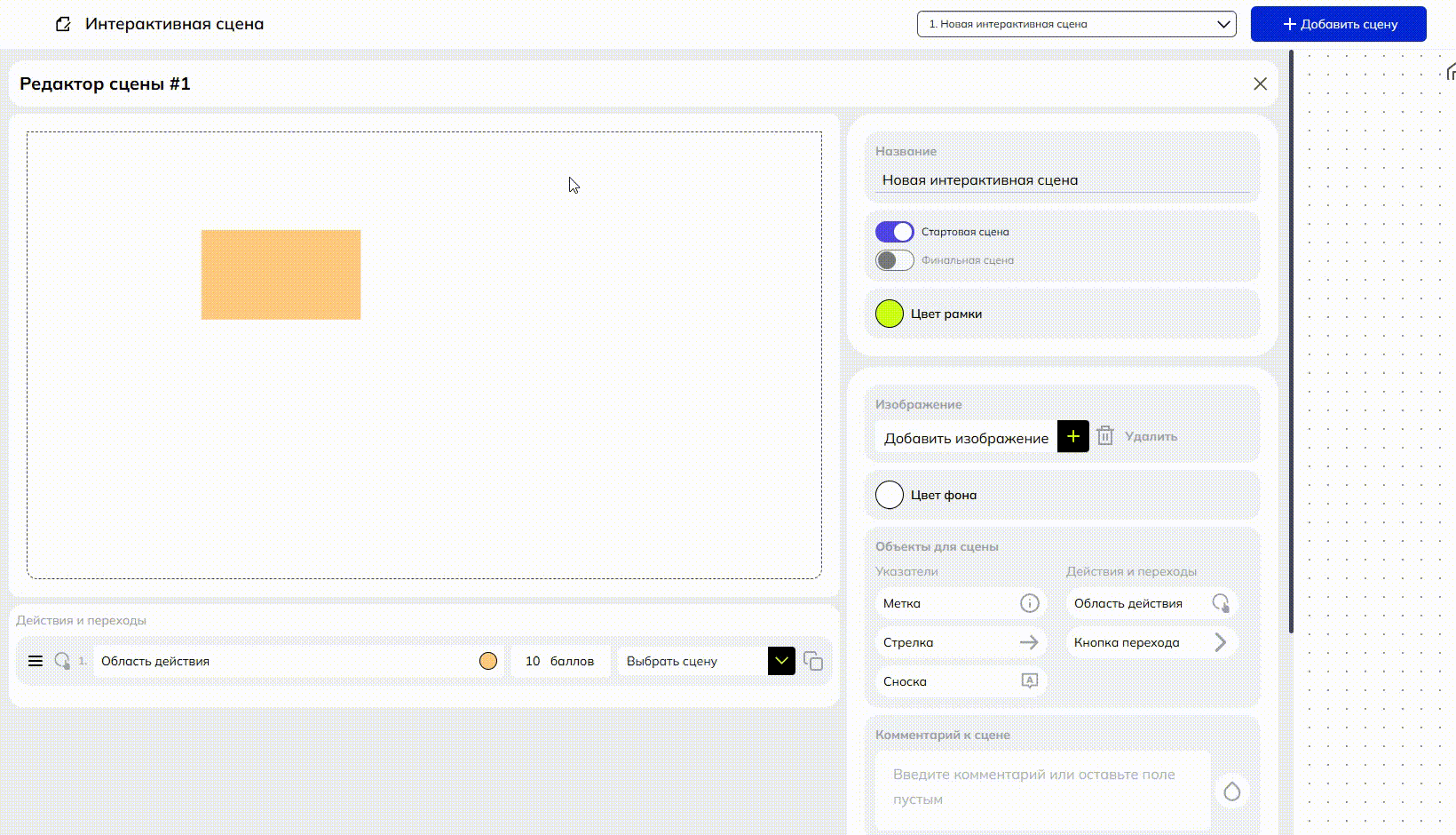Add a Стрелка arrow object

coord(961,642)
